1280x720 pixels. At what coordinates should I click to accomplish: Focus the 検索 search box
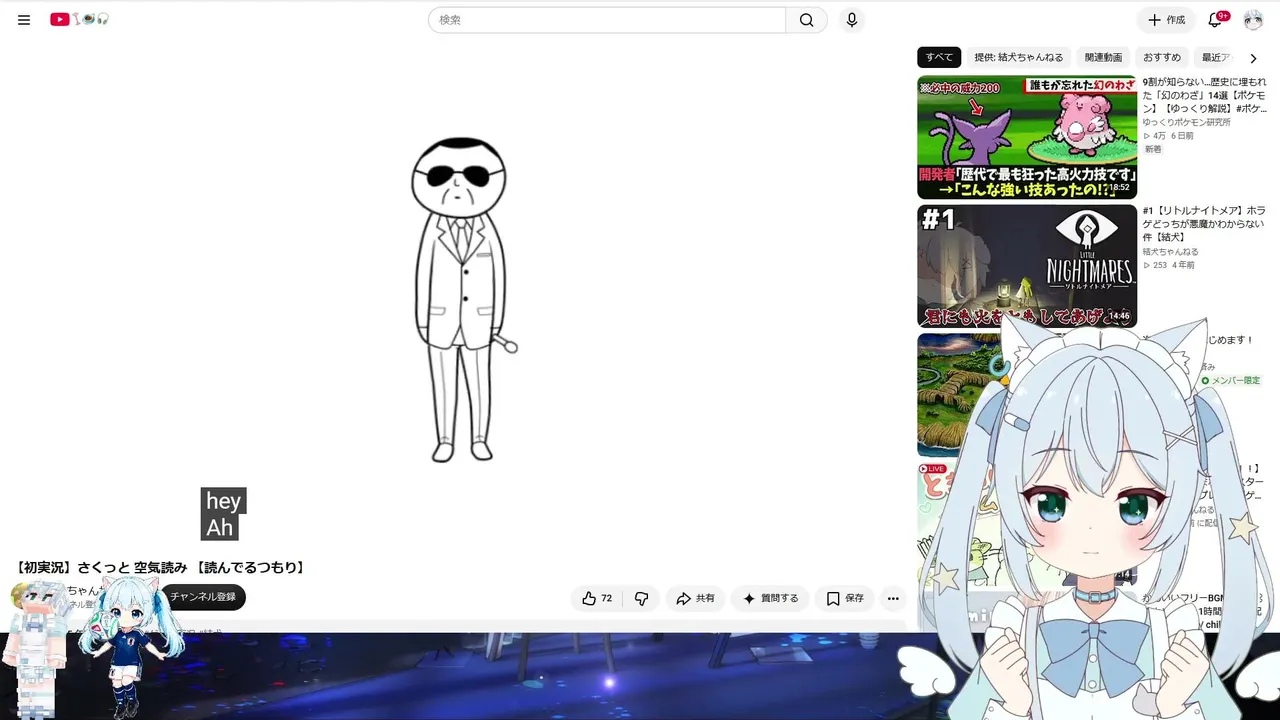click(607, 20)
